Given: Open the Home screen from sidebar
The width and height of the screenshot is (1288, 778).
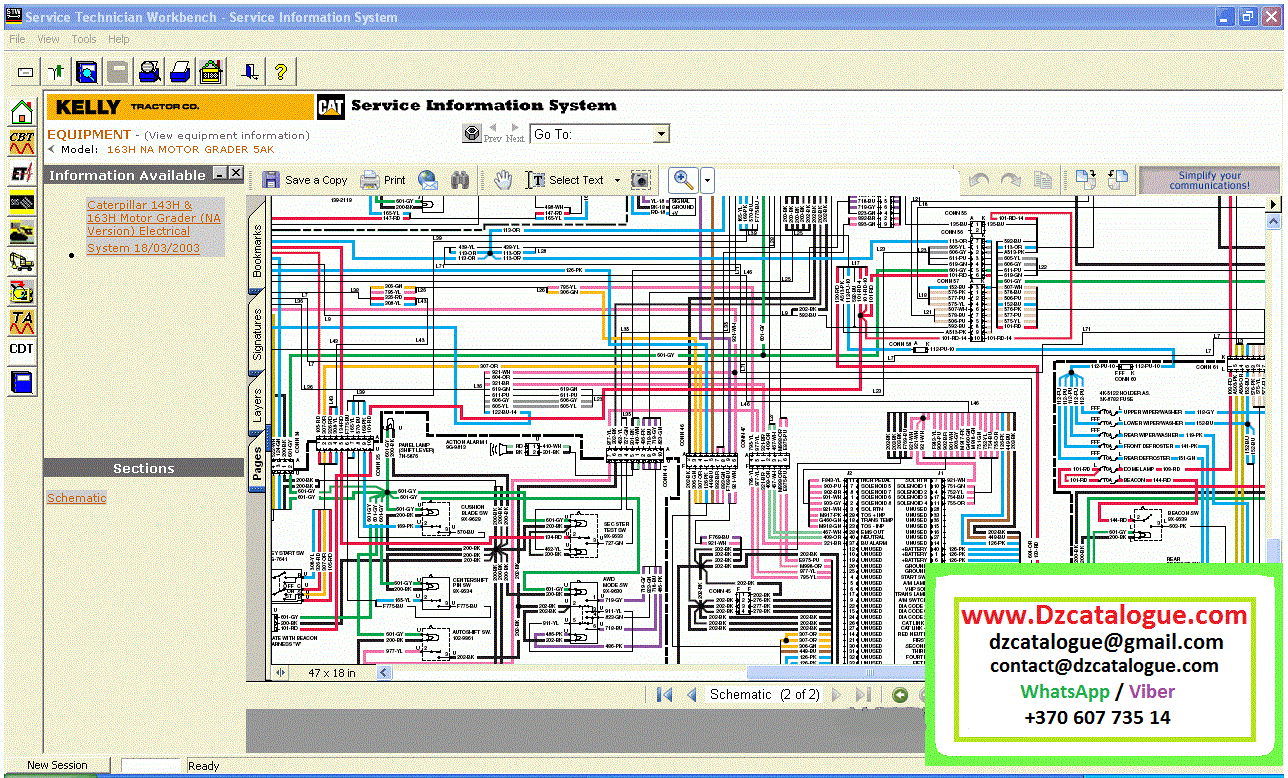Looking at the screenshot, I should pyautogui.click(x=22, y=111).
